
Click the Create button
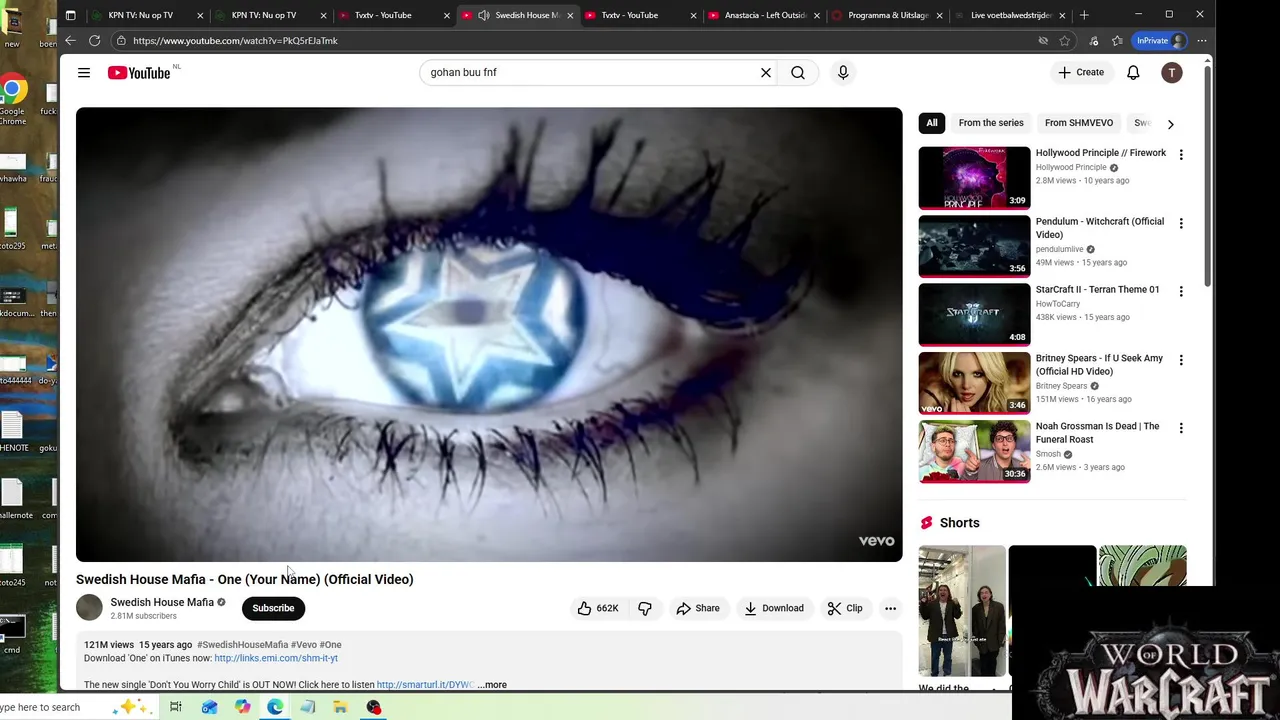pos(1081,72)
